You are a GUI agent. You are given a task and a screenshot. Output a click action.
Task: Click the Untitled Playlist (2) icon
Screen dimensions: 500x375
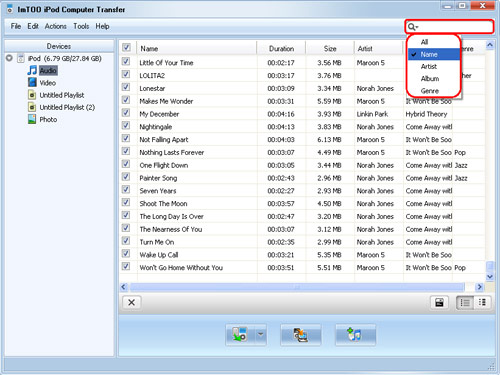click(32, 107)
